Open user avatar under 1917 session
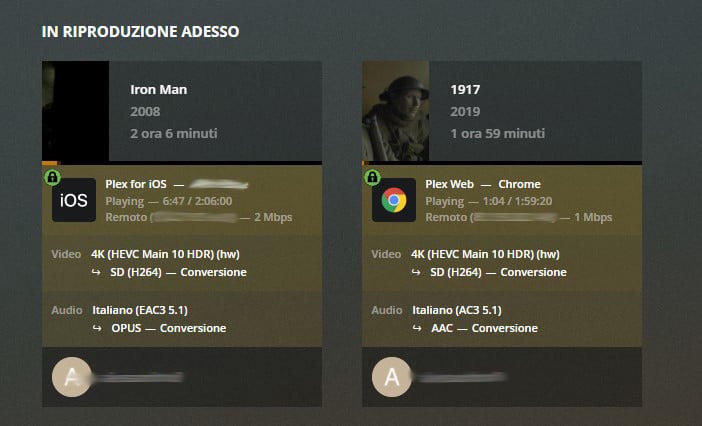 click(x=389, y=377)
